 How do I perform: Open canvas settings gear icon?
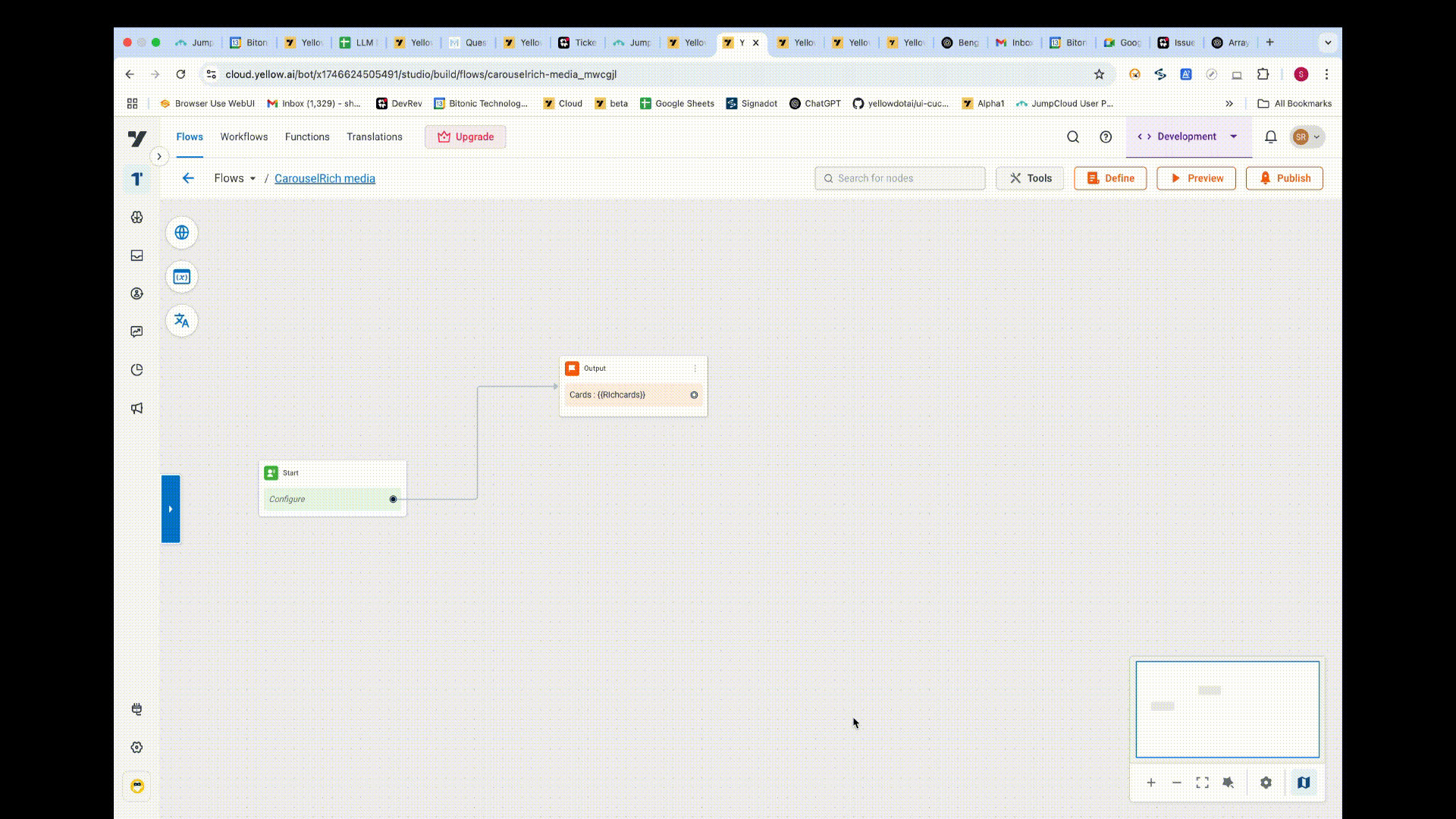pyautogui.click(x=1266, y=783)
